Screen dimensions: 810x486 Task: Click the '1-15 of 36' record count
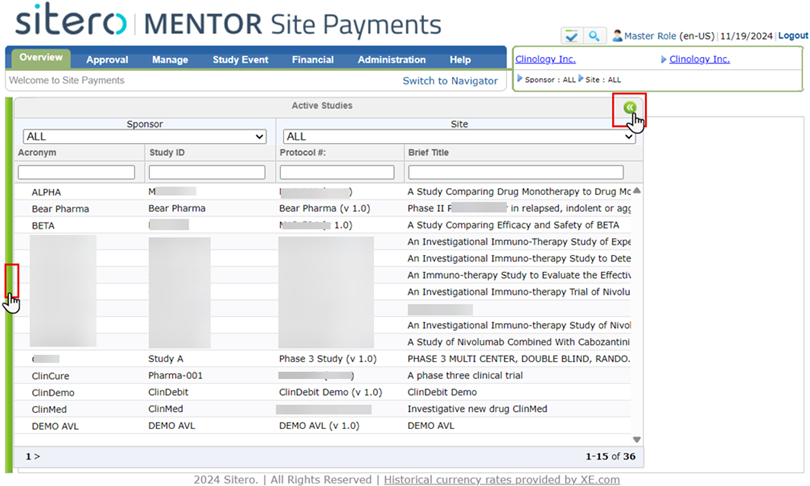(611, 457)
